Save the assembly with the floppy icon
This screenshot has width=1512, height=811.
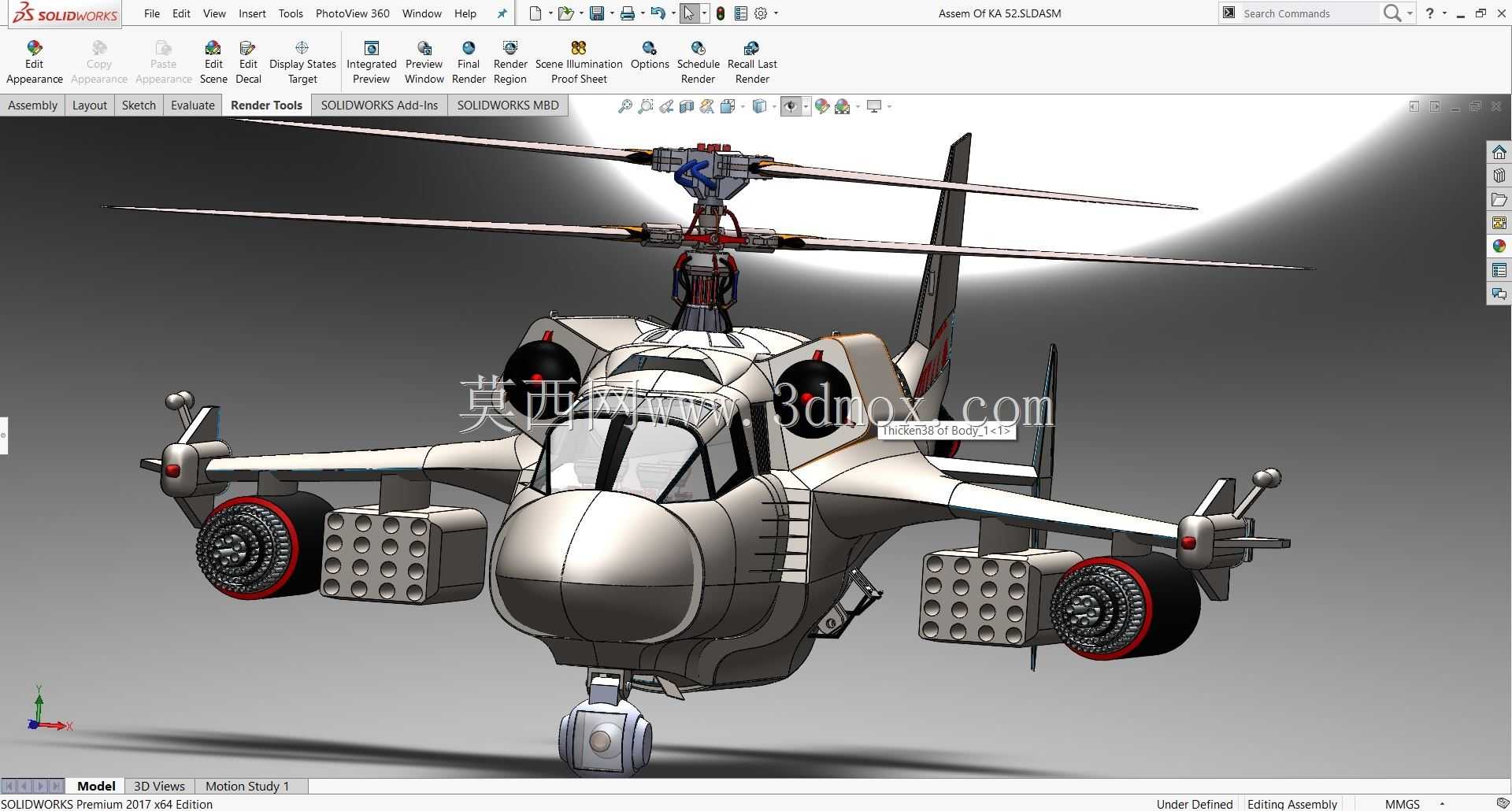click(x=597, y=13)
